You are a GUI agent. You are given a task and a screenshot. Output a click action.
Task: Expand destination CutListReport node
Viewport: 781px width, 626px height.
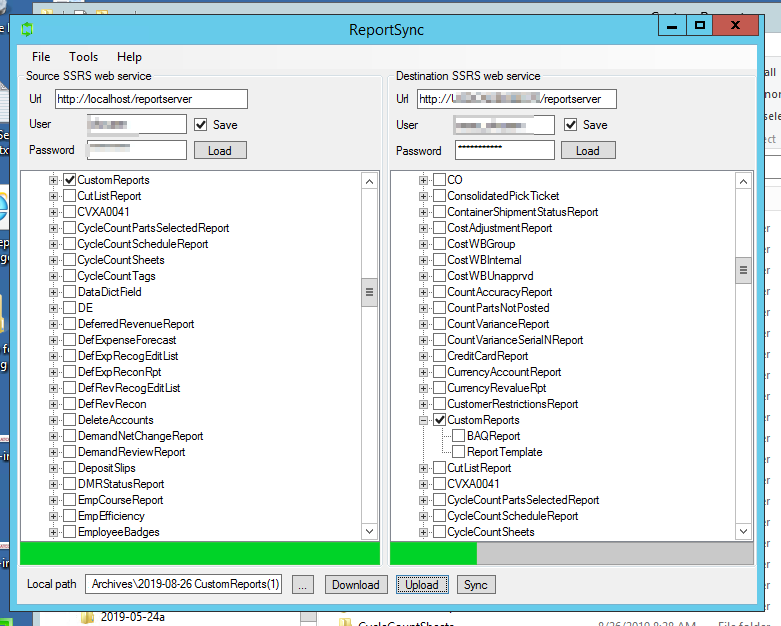point(423,468)
